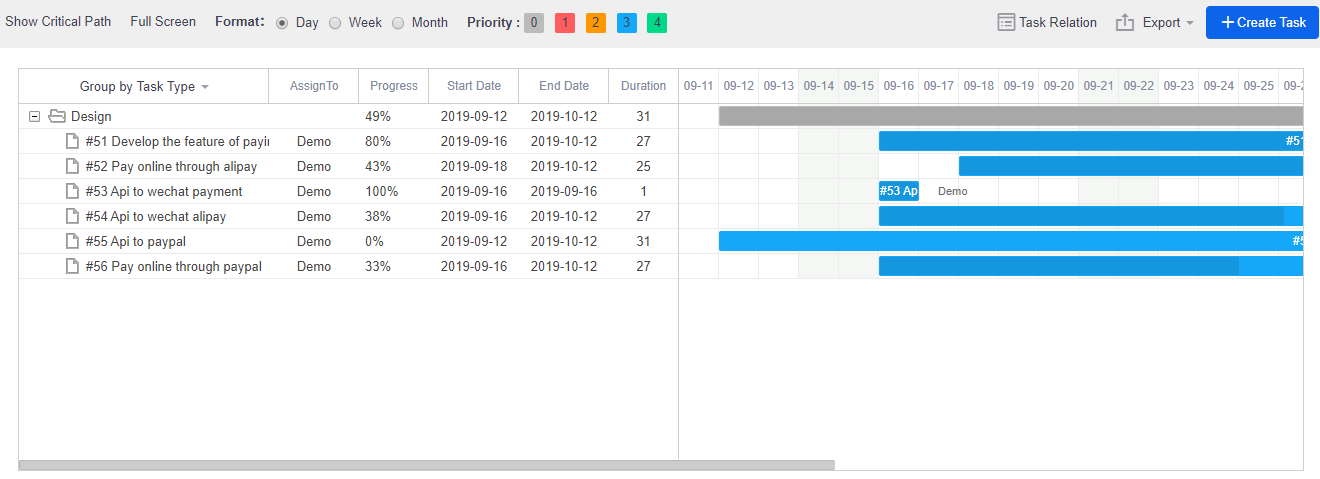Choose the Month format option
The image size is (1320, 479).
tap(398, 23)
